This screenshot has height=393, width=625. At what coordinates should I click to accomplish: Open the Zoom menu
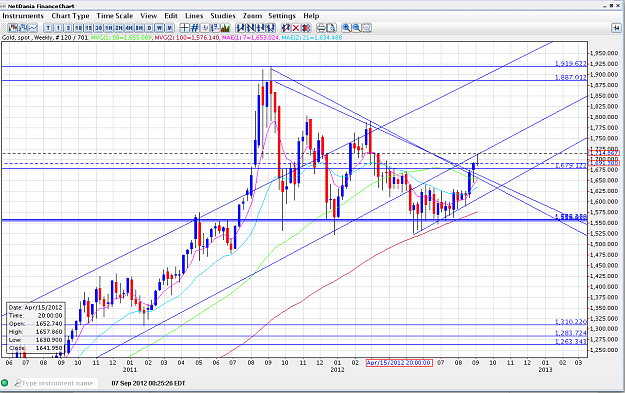252,16
